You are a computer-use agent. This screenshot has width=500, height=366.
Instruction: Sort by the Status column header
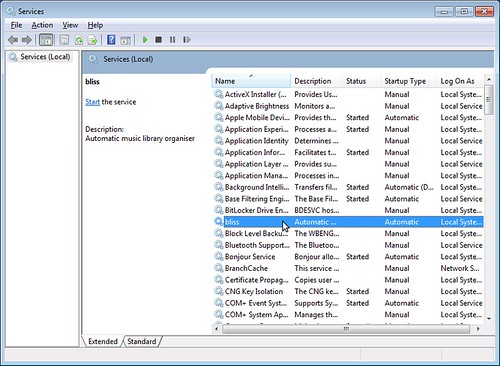(362, 81)
